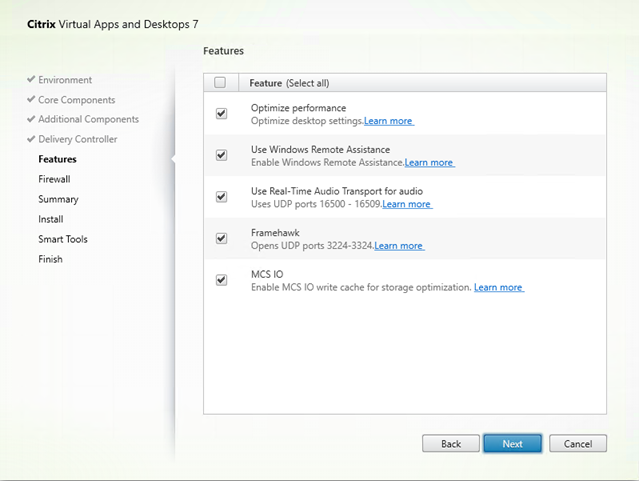Go to the Core Components step

tap(77, 100)
